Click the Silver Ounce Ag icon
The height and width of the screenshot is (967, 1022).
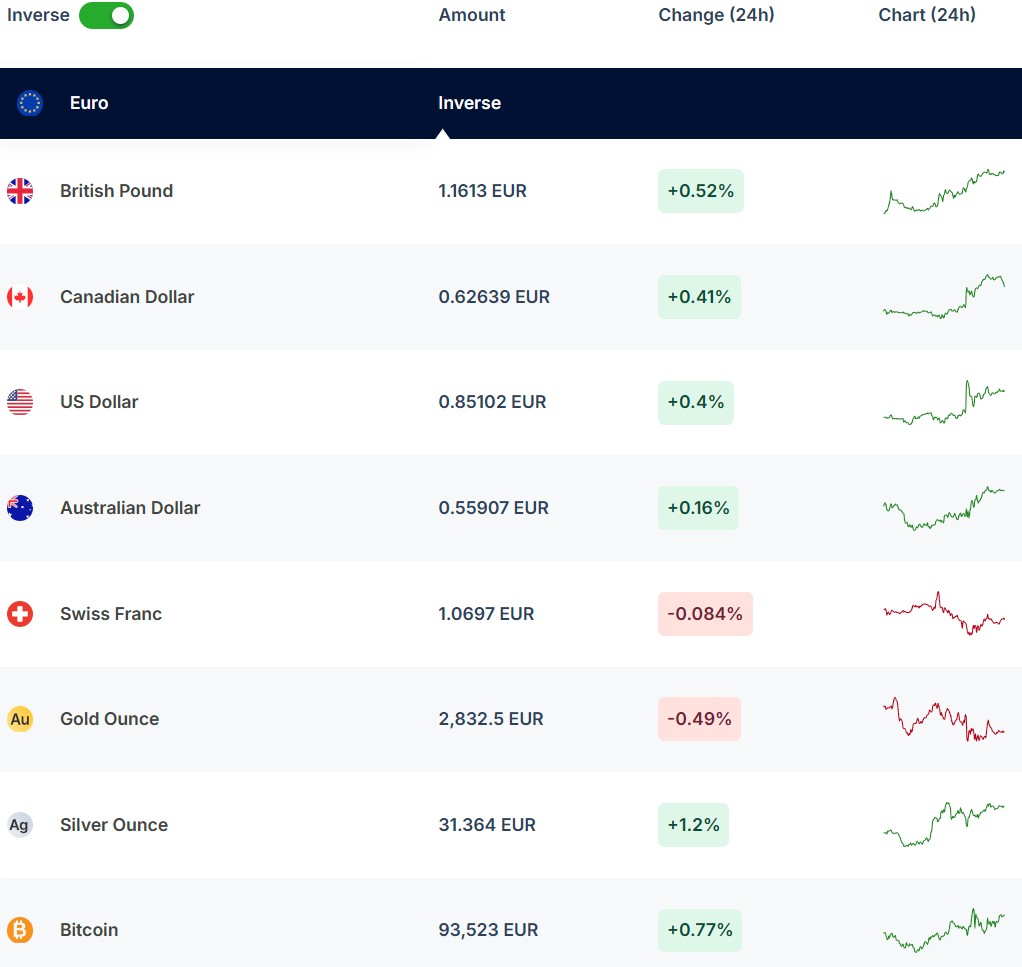click(20, 825)
